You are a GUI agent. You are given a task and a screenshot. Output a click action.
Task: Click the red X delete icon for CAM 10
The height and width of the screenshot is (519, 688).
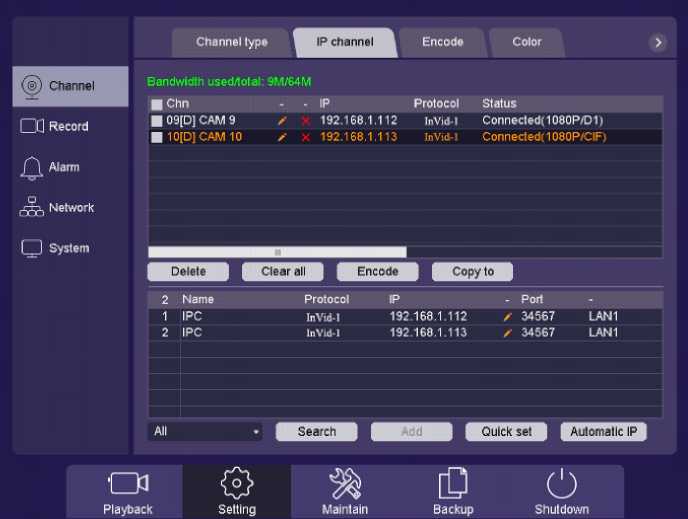point(306,138)
